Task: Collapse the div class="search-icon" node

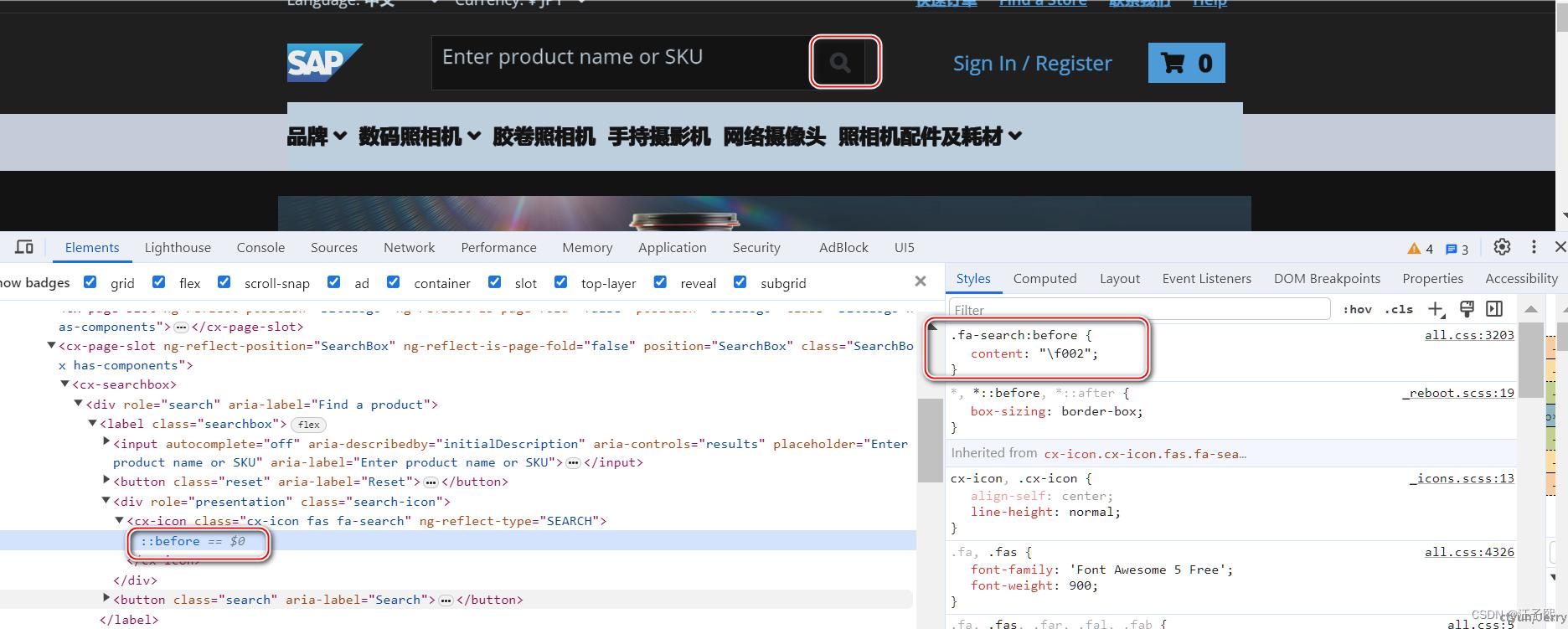Action: [106, 501]
